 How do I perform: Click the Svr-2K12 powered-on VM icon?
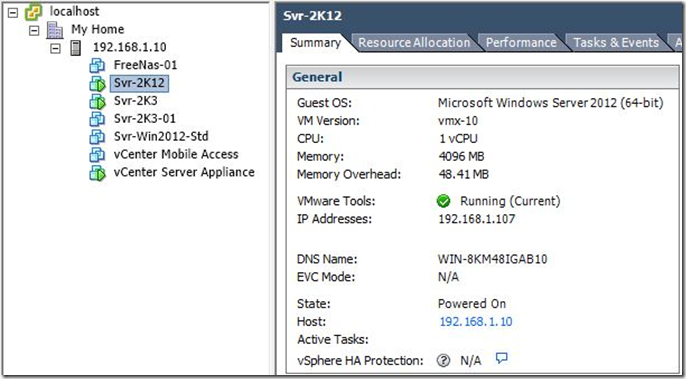[x=98, y=84]
